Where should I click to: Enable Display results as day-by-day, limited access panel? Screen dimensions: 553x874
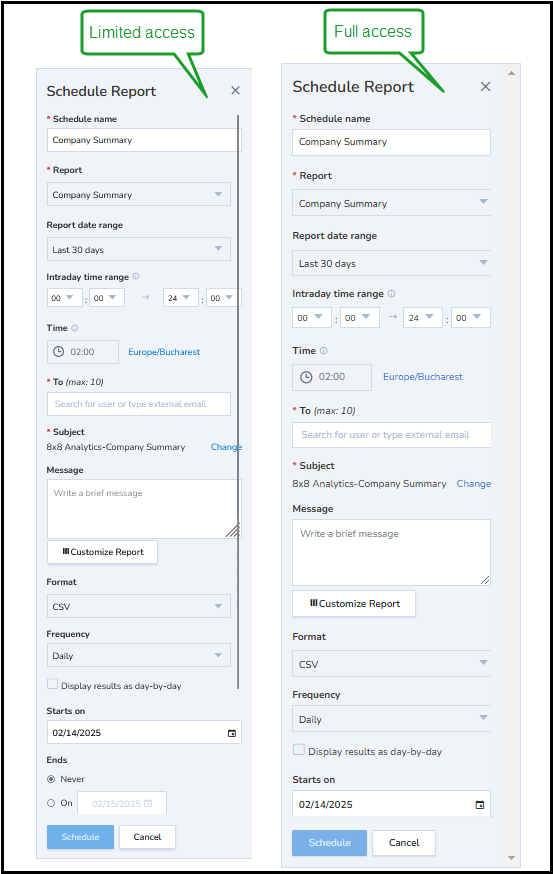(x=52, y=684)
